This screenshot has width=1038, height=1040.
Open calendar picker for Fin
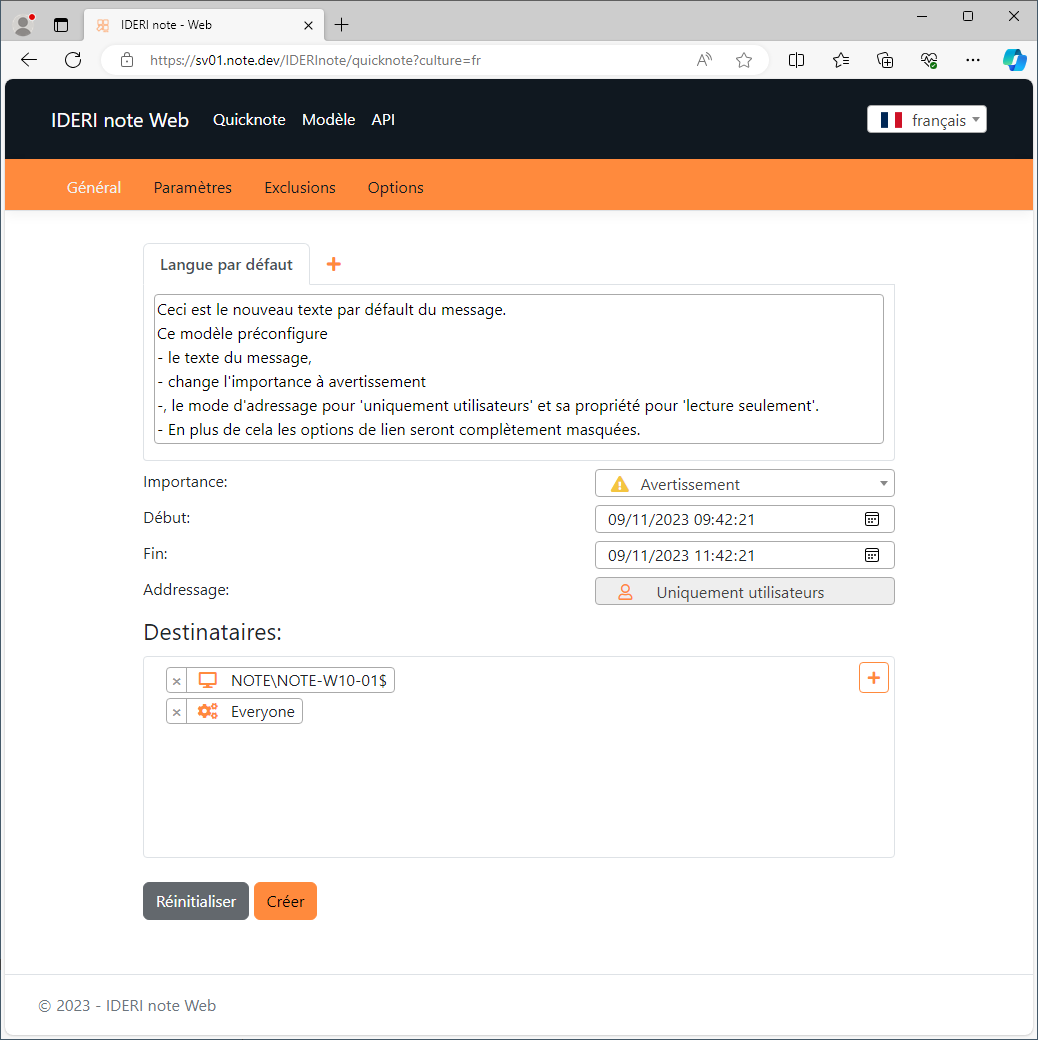click(x=872, y=555)
